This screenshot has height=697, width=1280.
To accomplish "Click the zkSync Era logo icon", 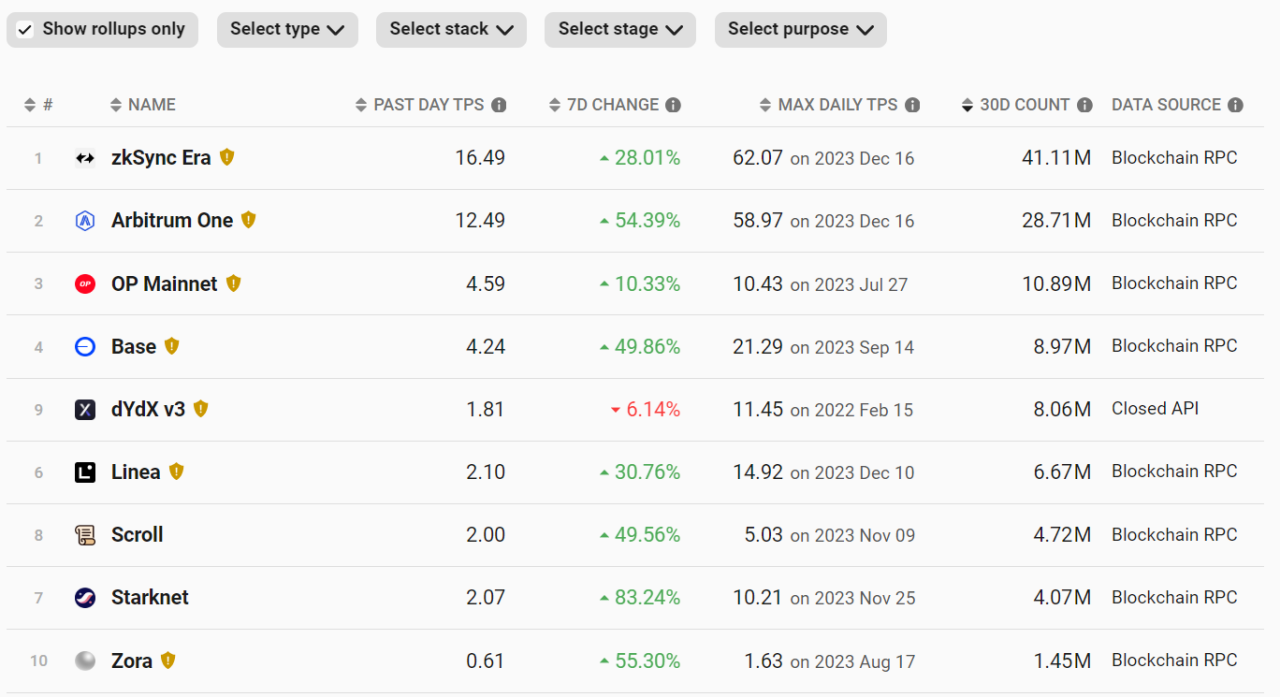I will click(85, 158).
